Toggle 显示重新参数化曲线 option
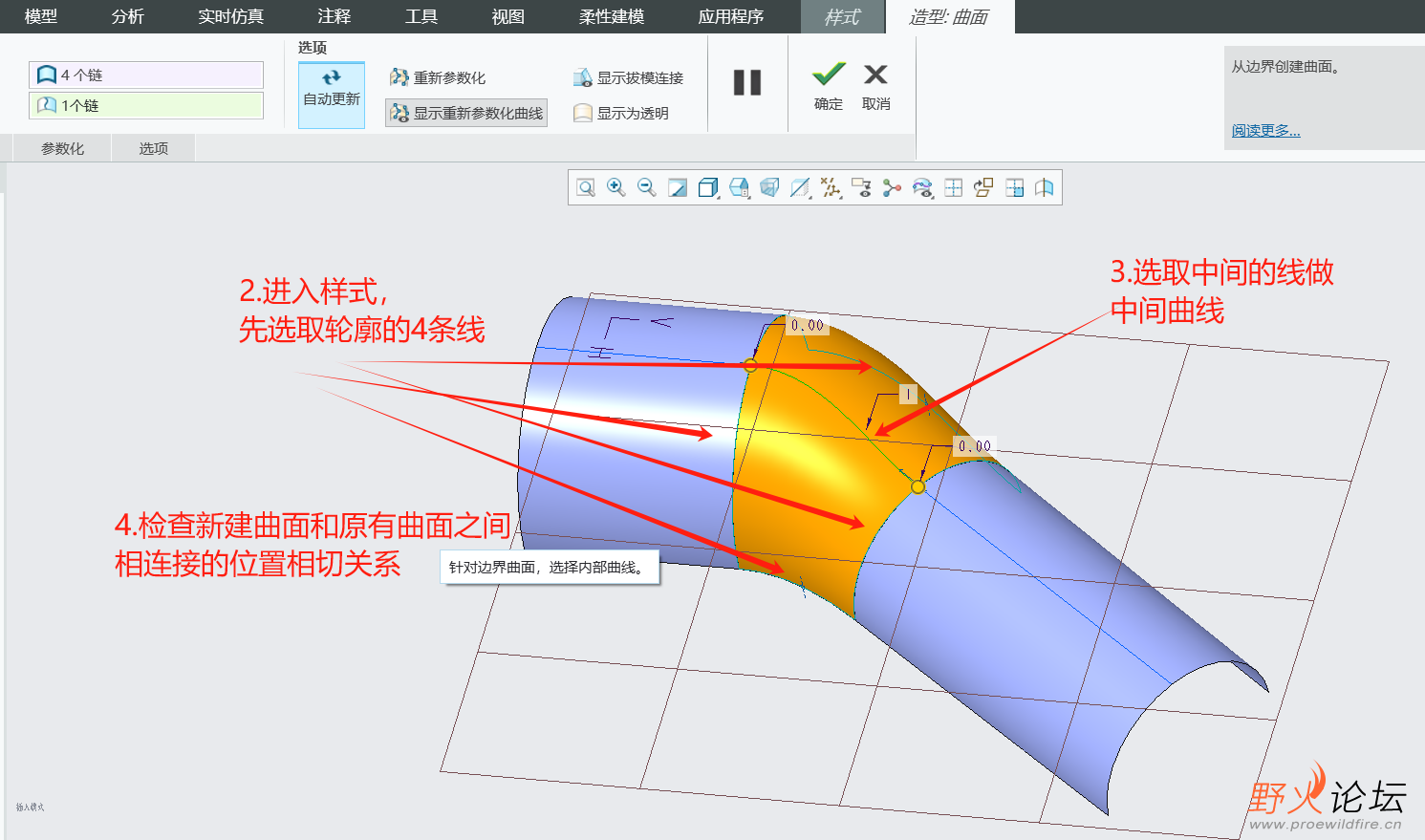Image resolution: width=1425 pixels, height=840 pixels. pyautogui.click(x=466, y=113)
